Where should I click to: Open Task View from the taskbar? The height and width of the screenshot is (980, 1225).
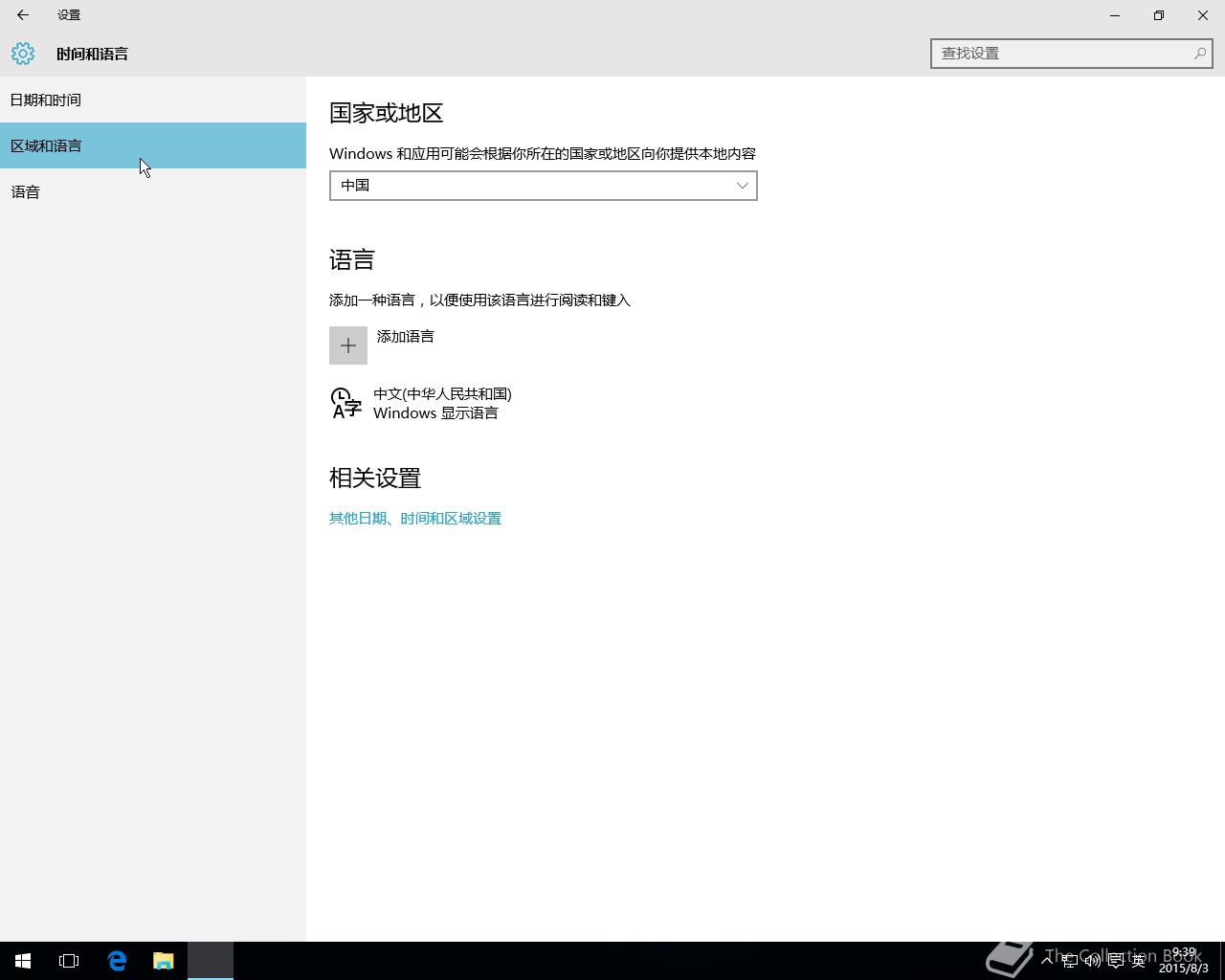point(69,961)
